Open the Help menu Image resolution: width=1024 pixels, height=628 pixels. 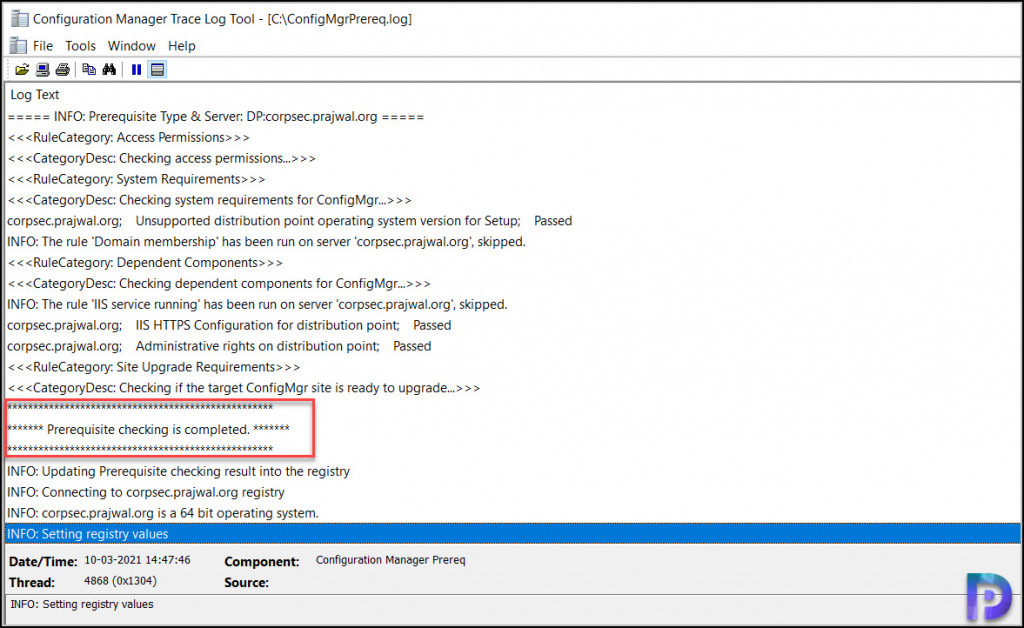[182, 46]
